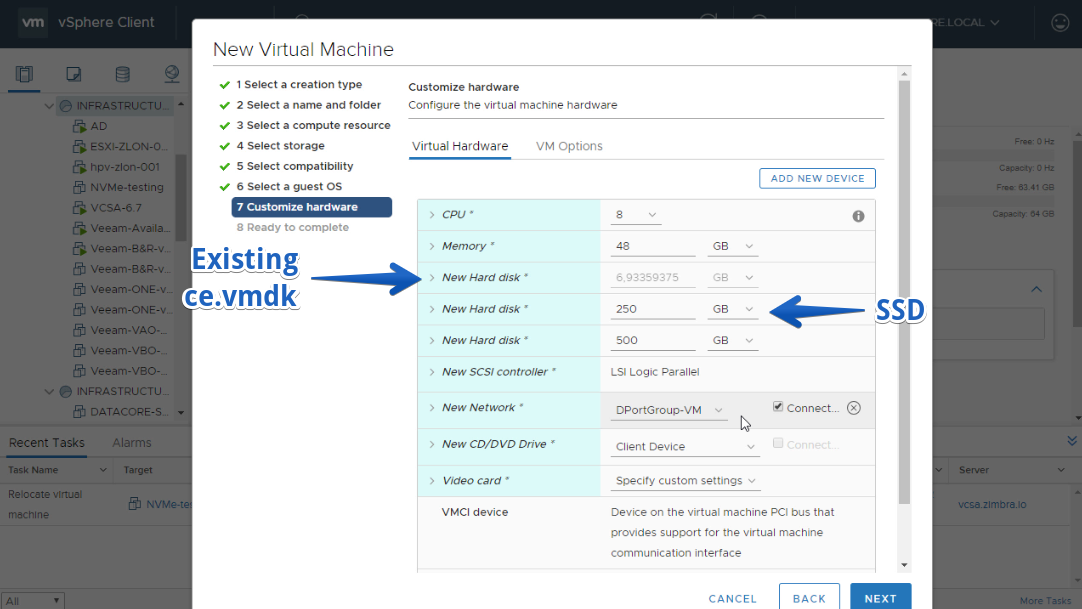Click the CPU info icon
This screenshot has width=1082, height=609.
tap(858, 217)
